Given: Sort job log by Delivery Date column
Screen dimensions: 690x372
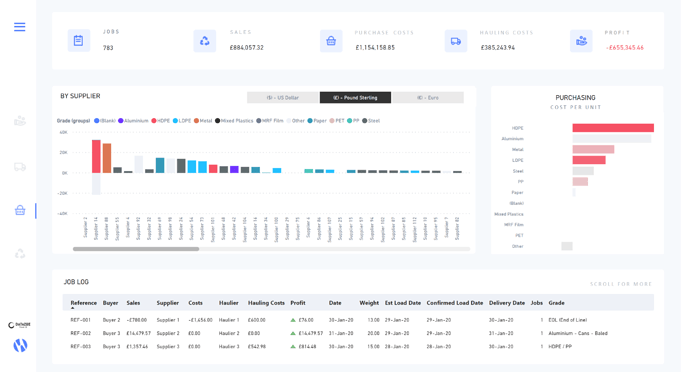Looking at the screenshot, I should (x=507, y=303).
